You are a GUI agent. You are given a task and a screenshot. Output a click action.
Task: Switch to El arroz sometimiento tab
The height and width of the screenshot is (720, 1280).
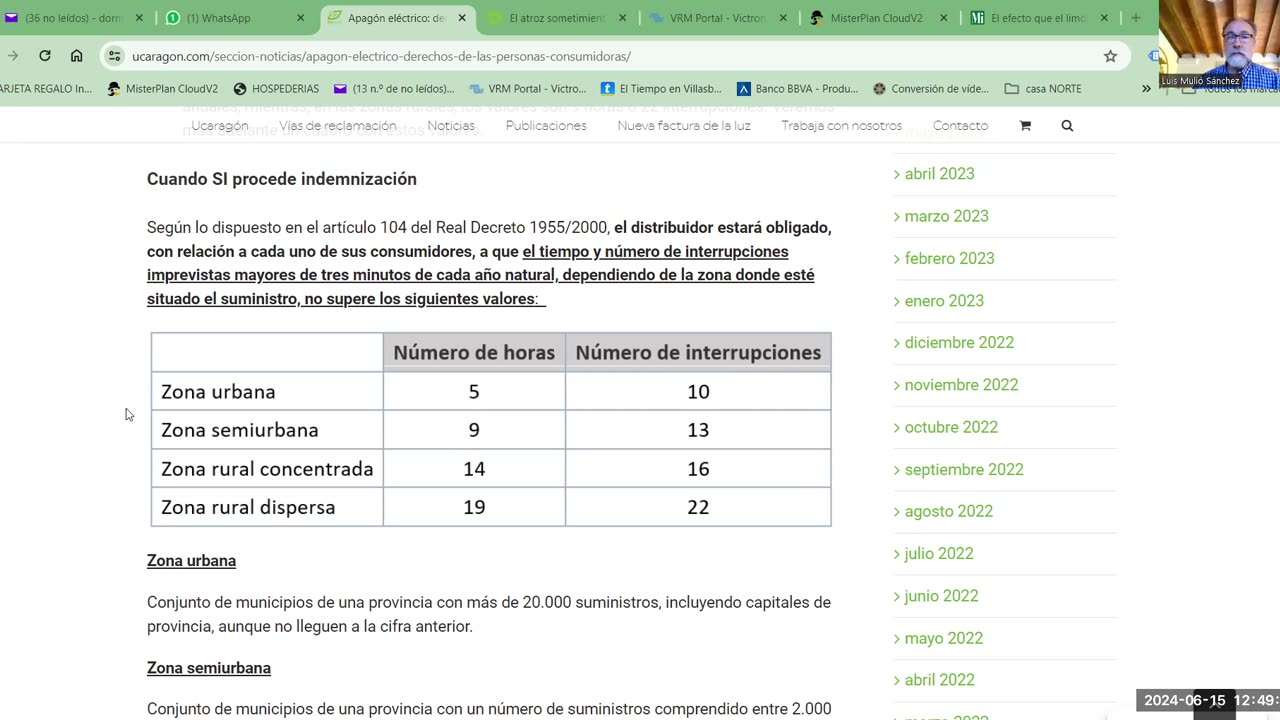[x=558, y=18]
